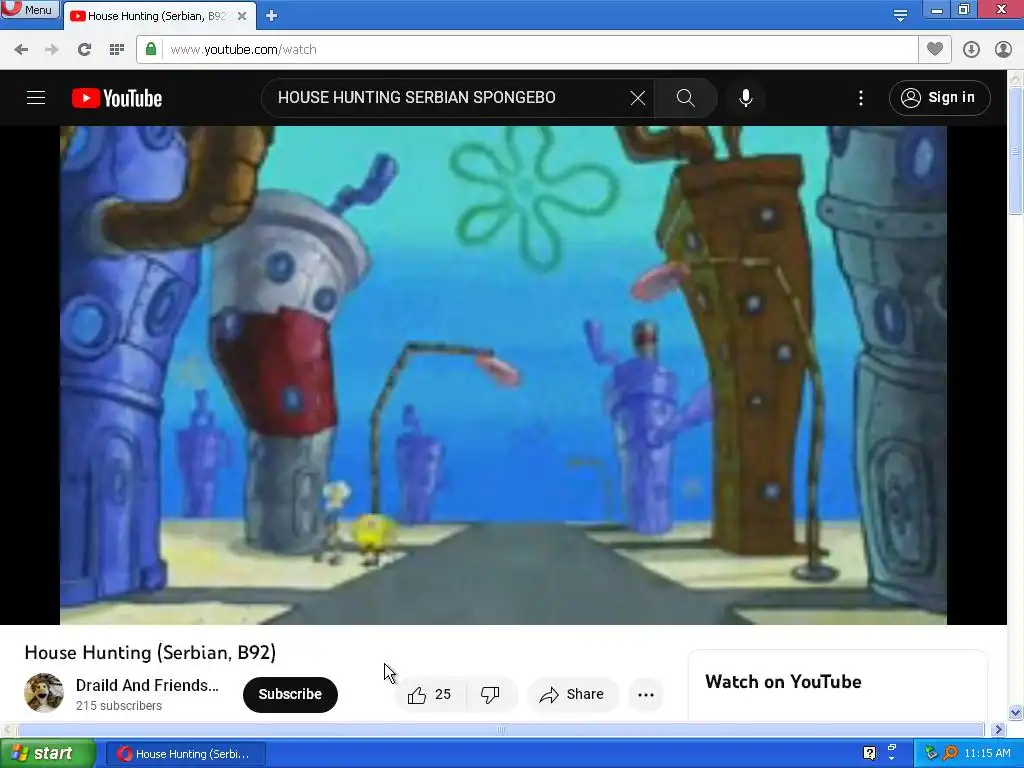Click the YouTube search box text
1024x768 pixels.
[x=417, y=97]
